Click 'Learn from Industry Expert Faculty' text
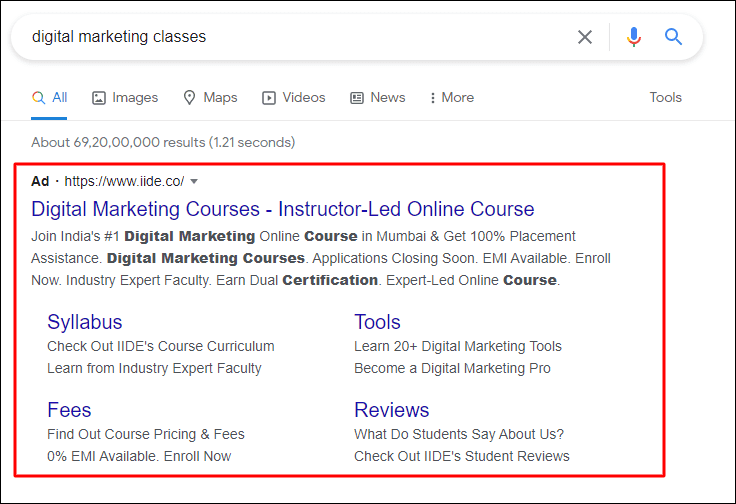The width and height of the screenshot is (736, 504). (154, 368)
